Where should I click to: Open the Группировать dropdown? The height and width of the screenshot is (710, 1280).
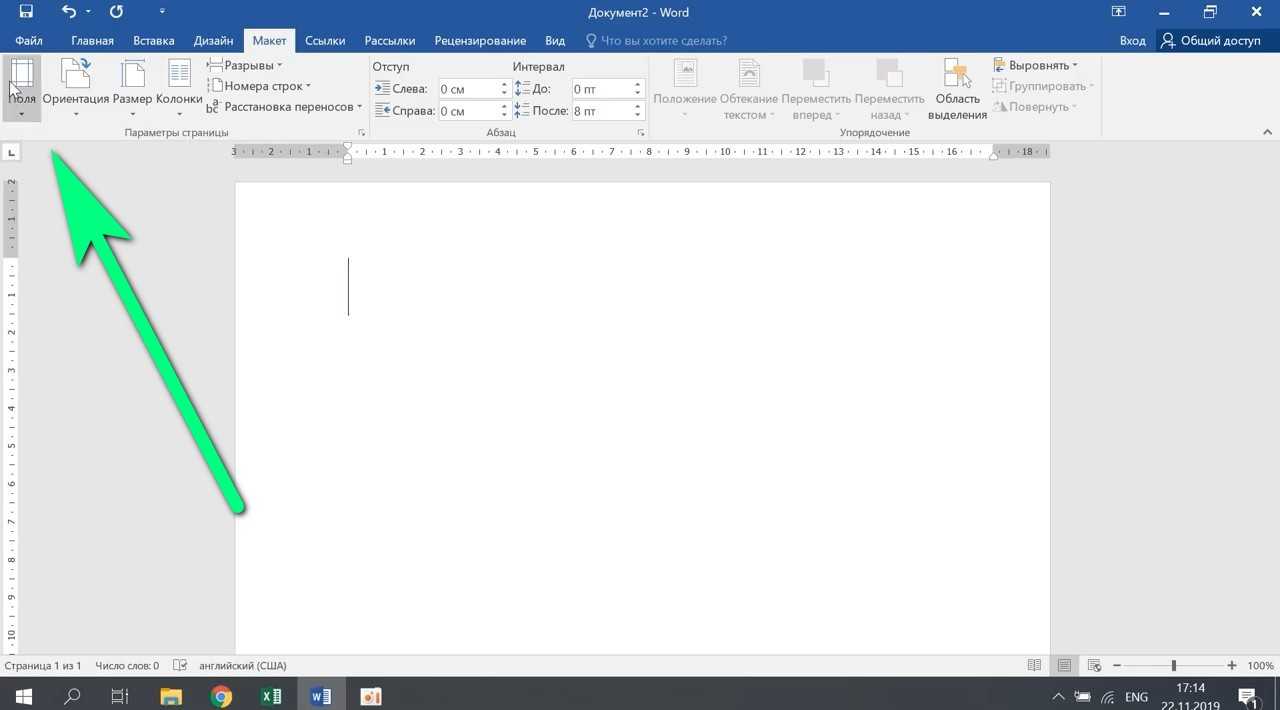(x=1043, y=86)
